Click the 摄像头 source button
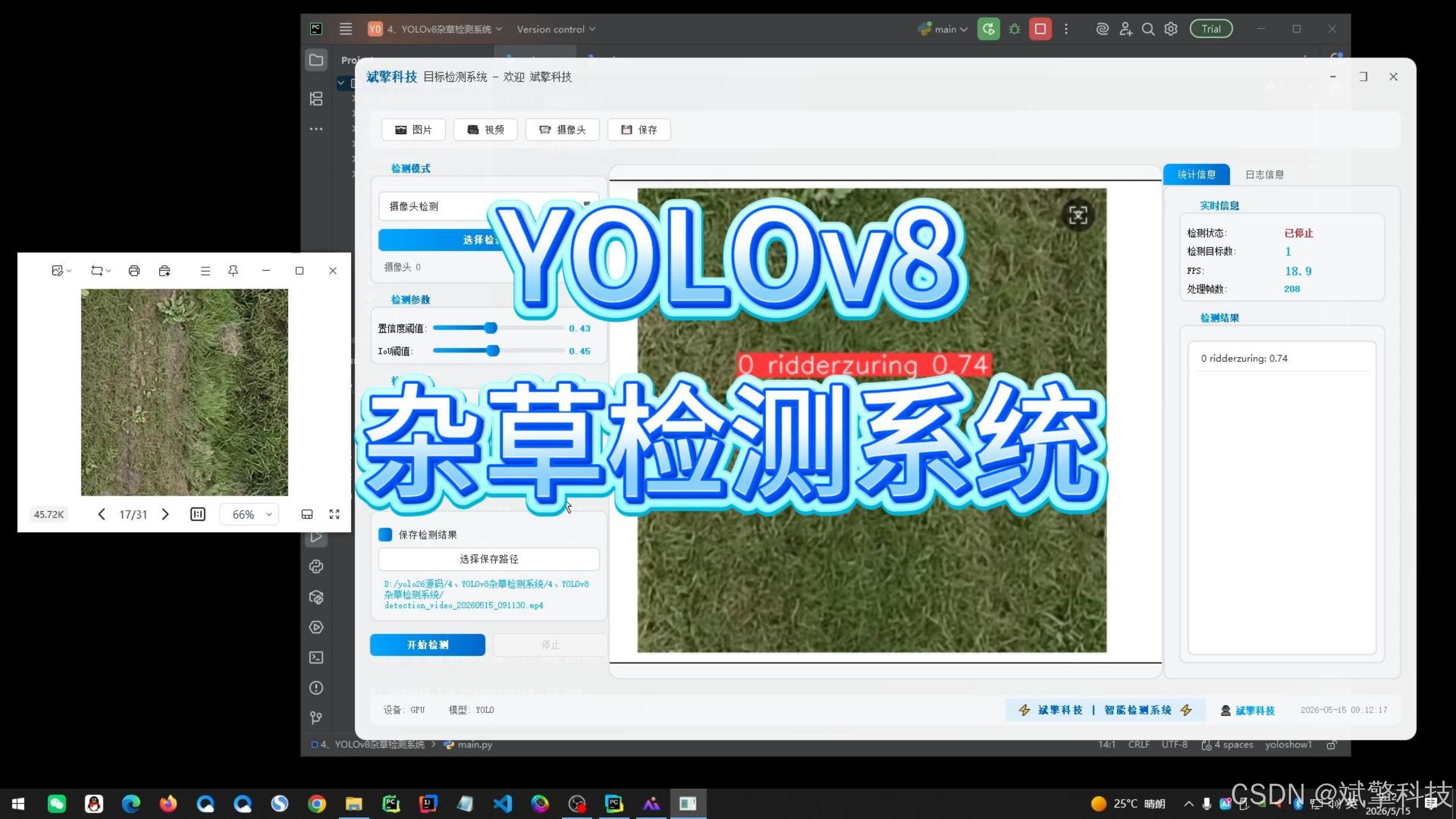Viewport: 1456px width, 819px height. 562,130
